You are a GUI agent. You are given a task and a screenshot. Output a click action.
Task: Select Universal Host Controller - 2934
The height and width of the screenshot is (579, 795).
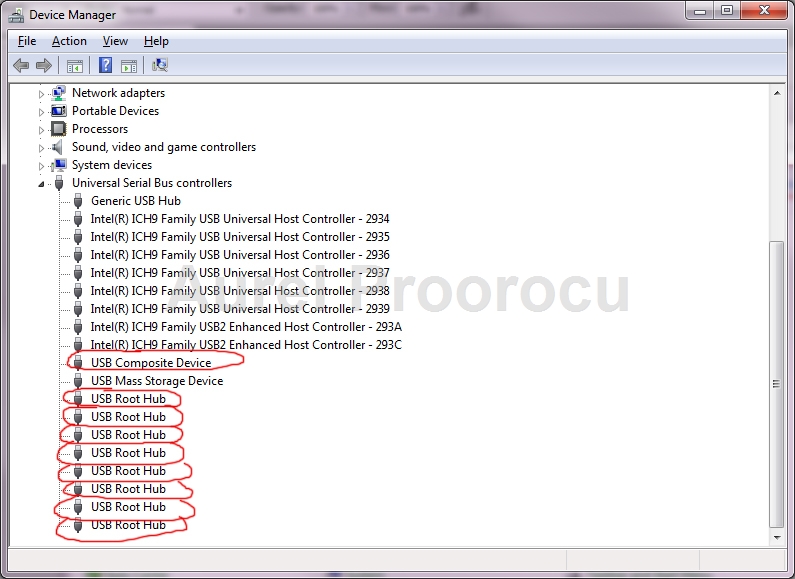[240, 219]
